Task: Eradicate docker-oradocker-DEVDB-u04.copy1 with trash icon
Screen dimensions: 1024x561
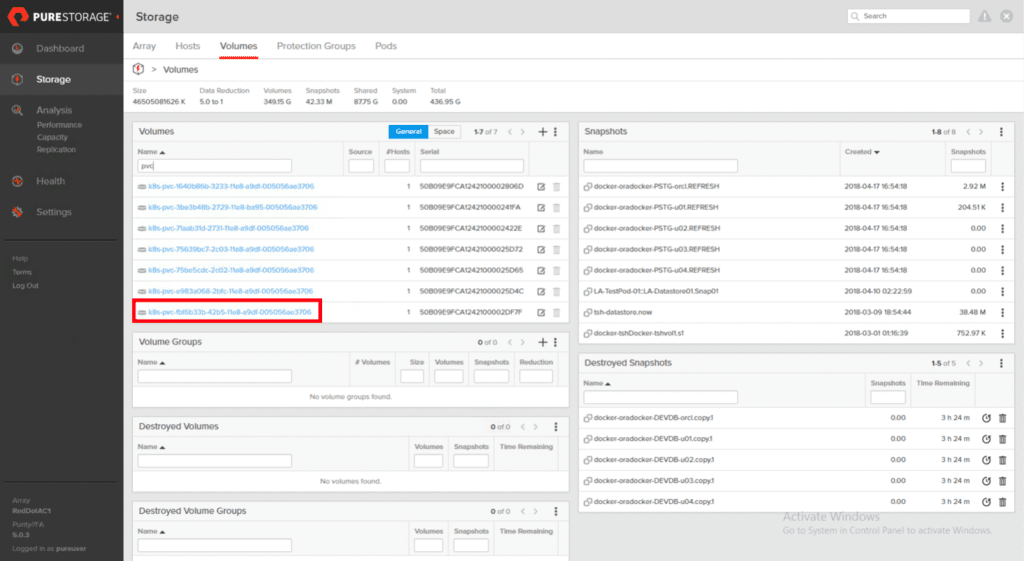Action: (1002, 502)
